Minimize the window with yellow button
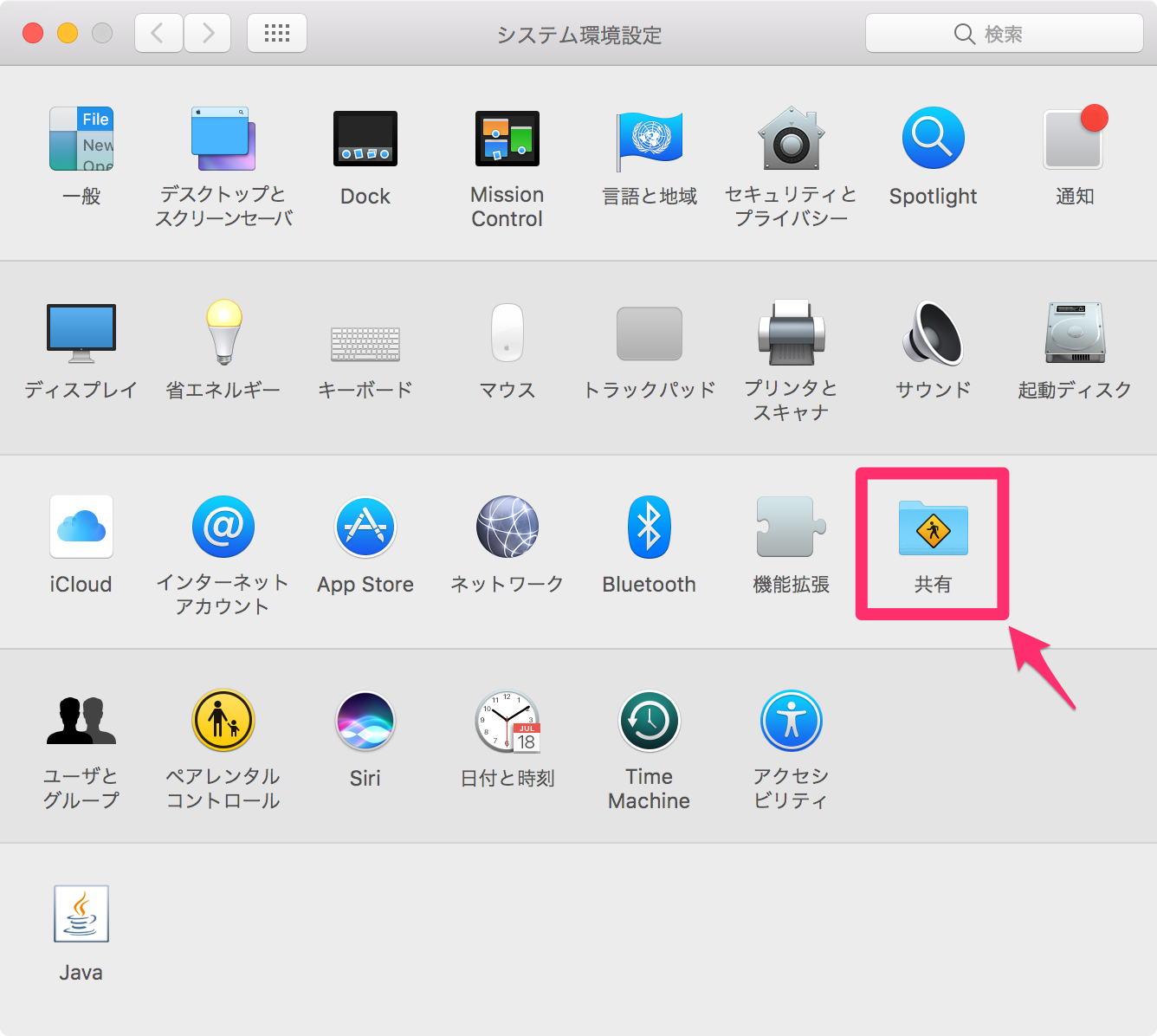 coord(68,33)
